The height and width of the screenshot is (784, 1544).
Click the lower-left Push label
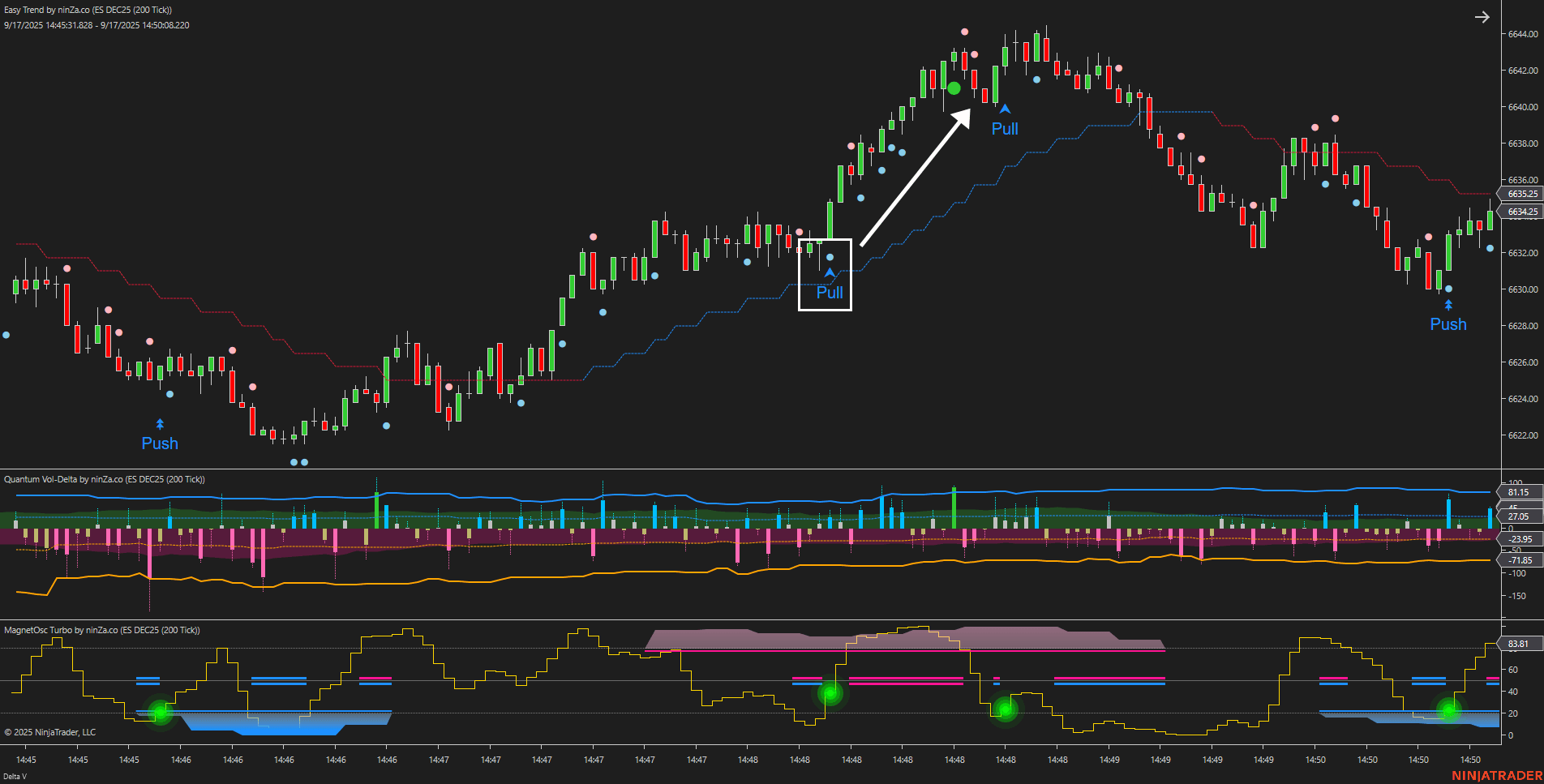click(x=160, y=443)
